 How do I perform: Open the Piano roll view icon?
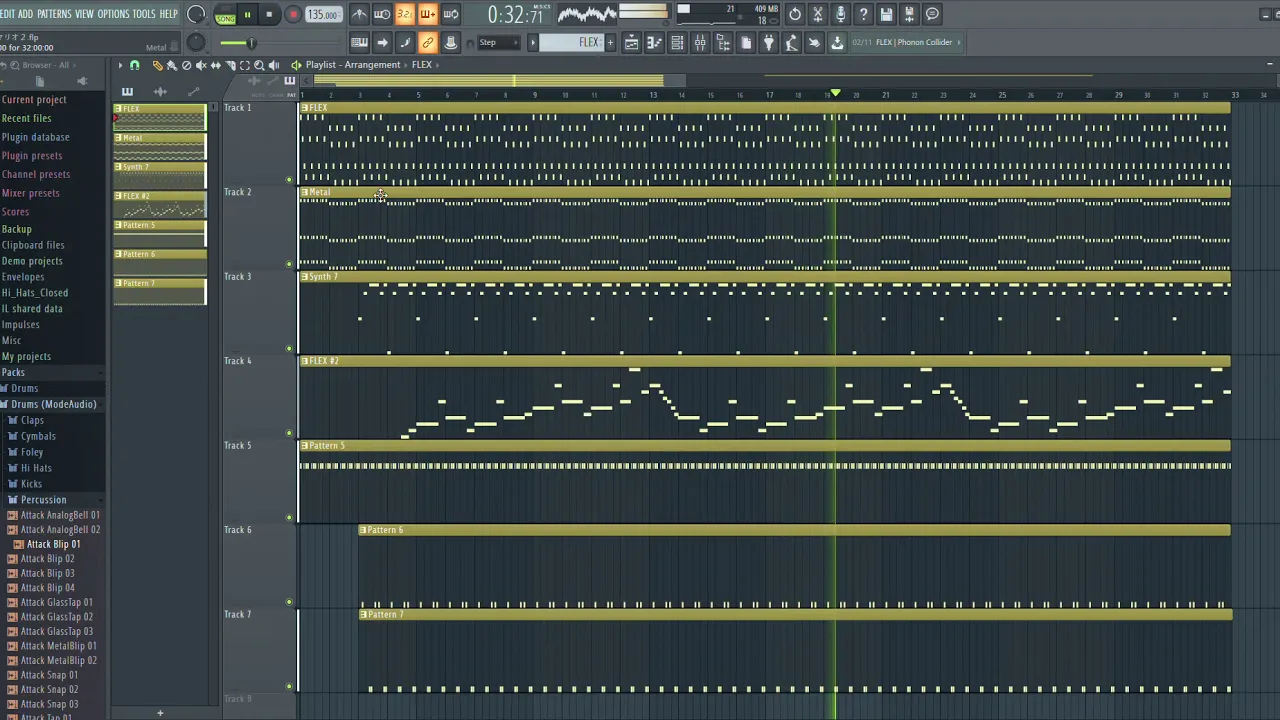point(654,42)
